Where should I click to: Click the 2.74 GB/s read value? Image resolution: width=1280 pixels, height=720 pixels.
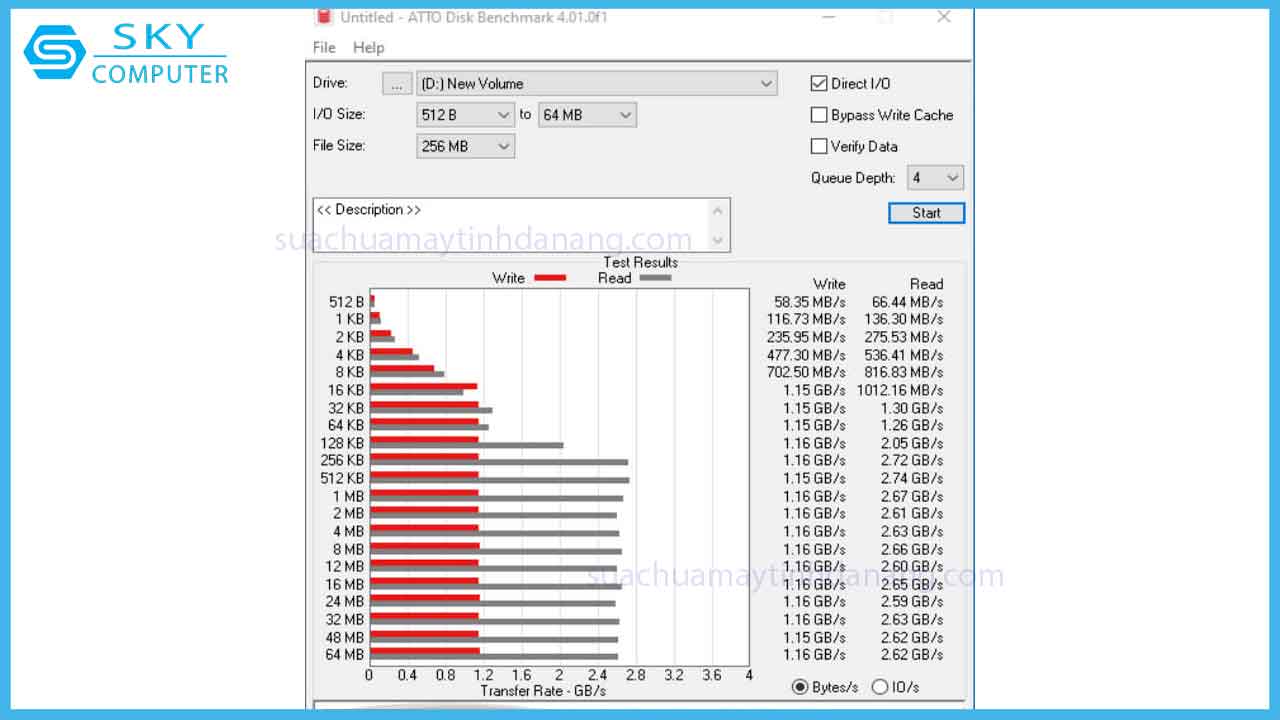(x=911, y=478)
